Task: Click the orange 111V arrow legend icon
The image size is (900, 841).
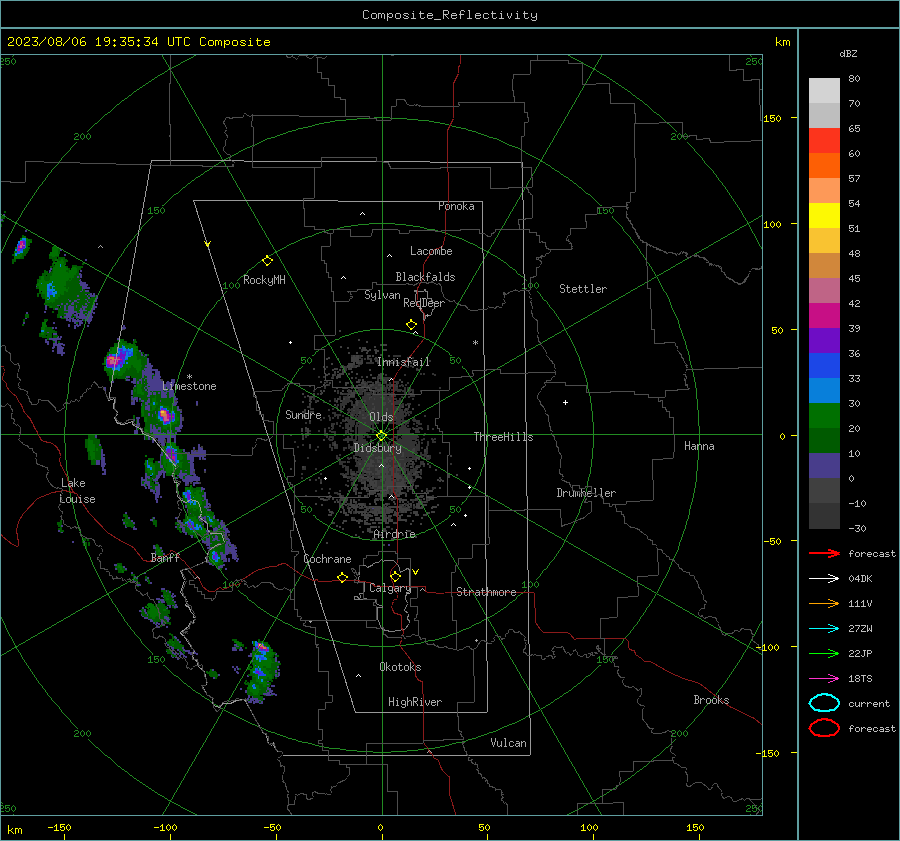Action: pyautogui.click(x=824, y=603)
